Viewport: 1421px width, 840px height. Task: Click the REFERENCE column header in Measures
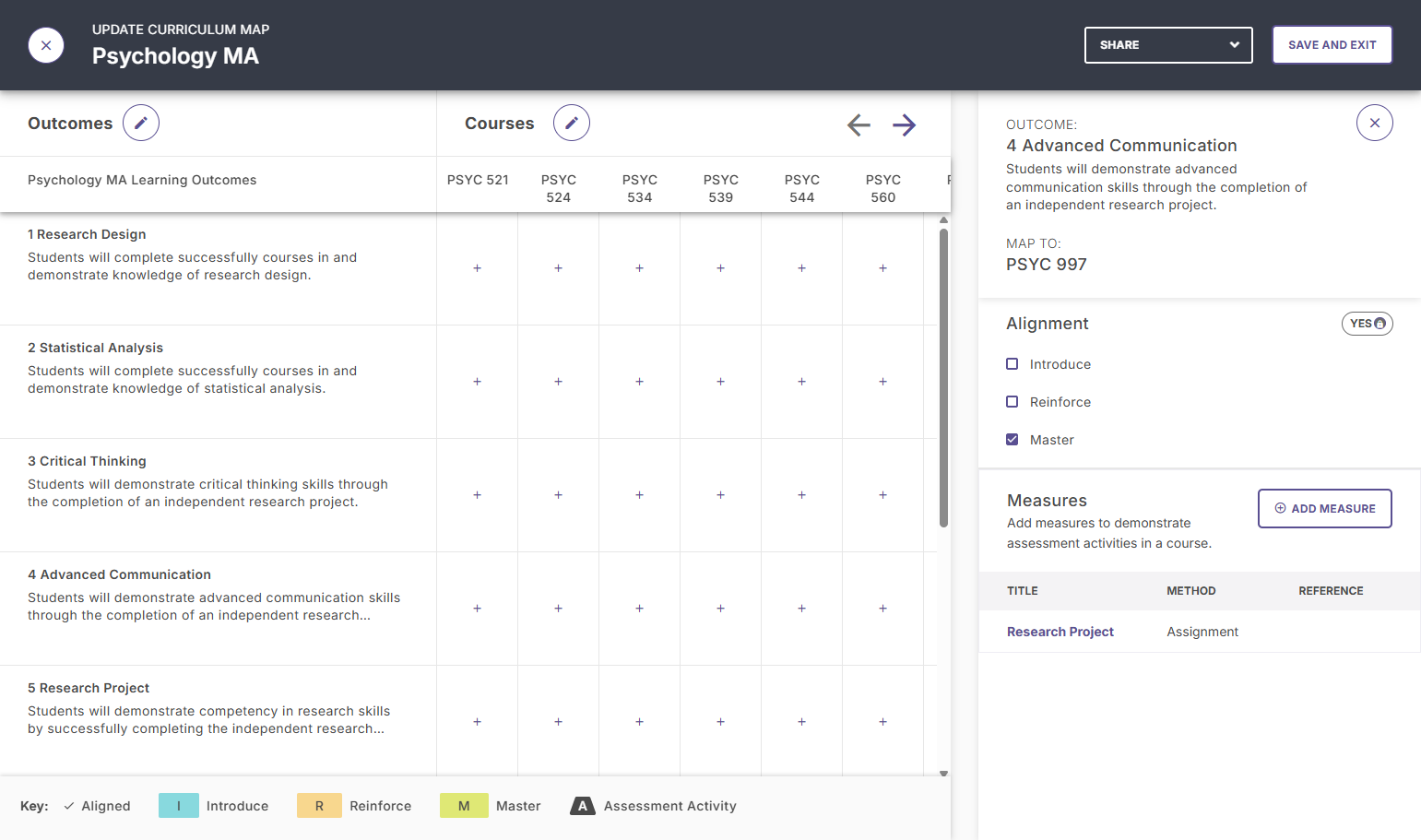(1331, 591)
